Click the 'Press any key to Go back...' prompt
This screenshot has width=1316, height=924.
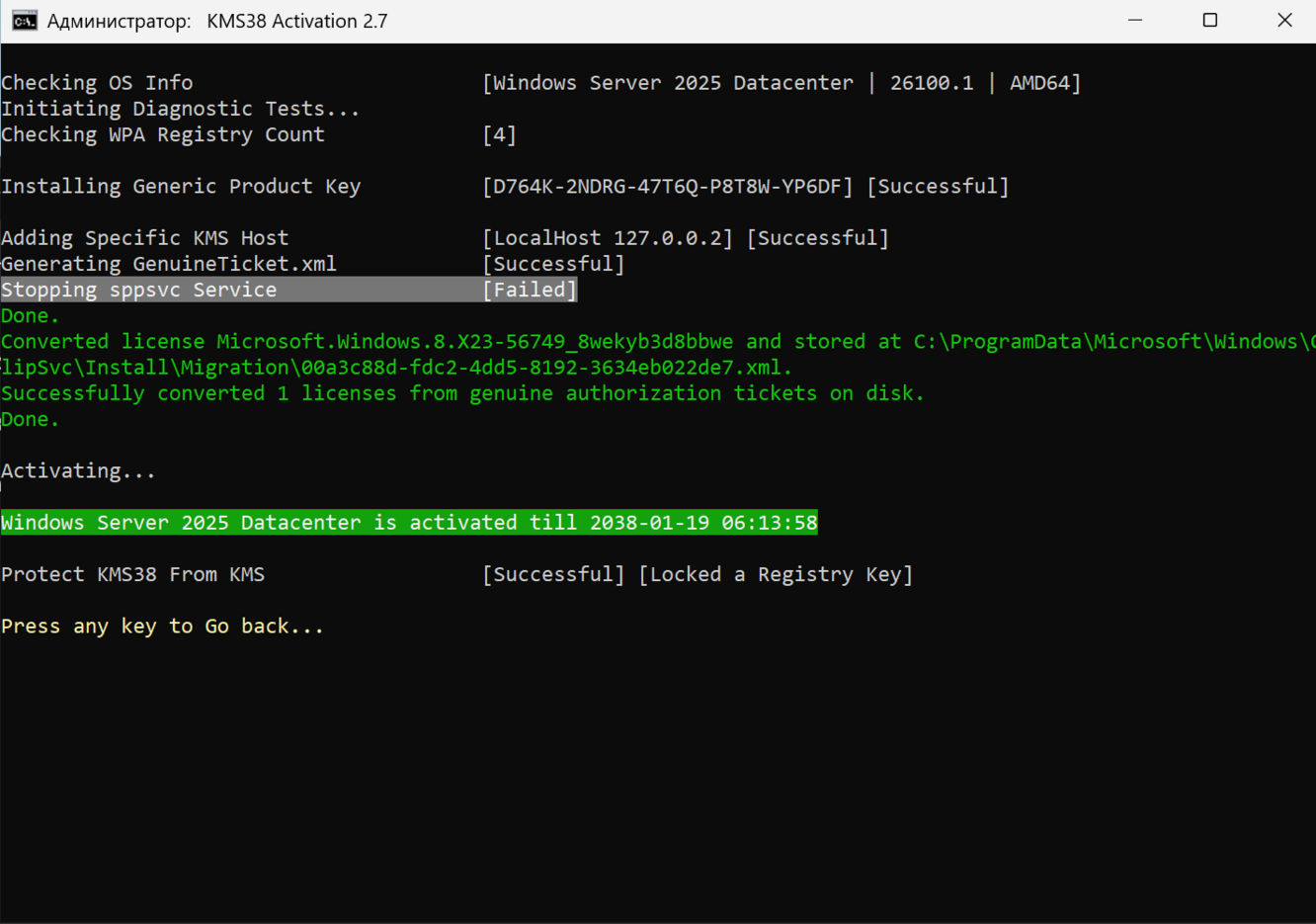coord(163,627)
